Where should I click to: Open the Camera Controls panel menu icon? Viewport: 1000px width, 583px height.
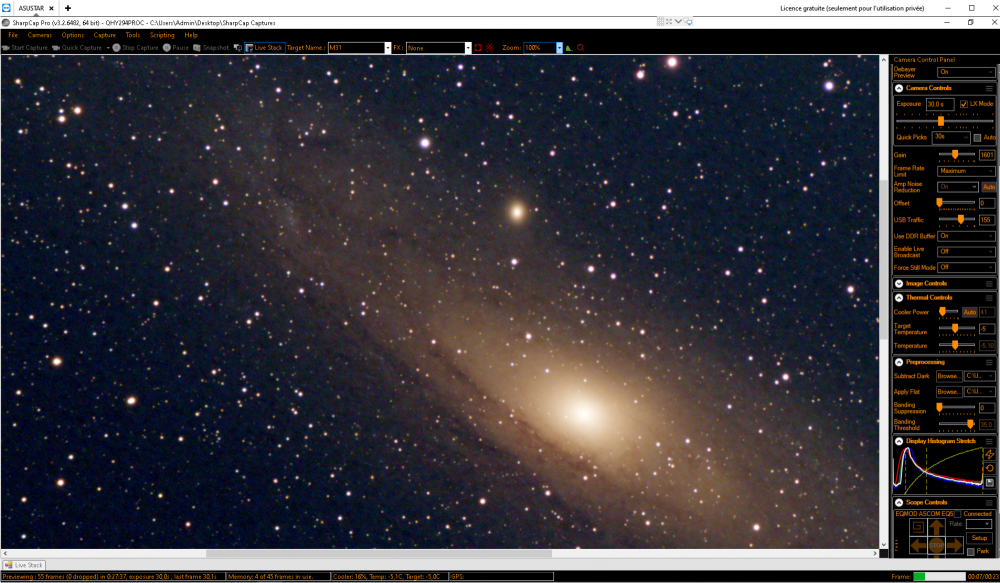[989, 89]
